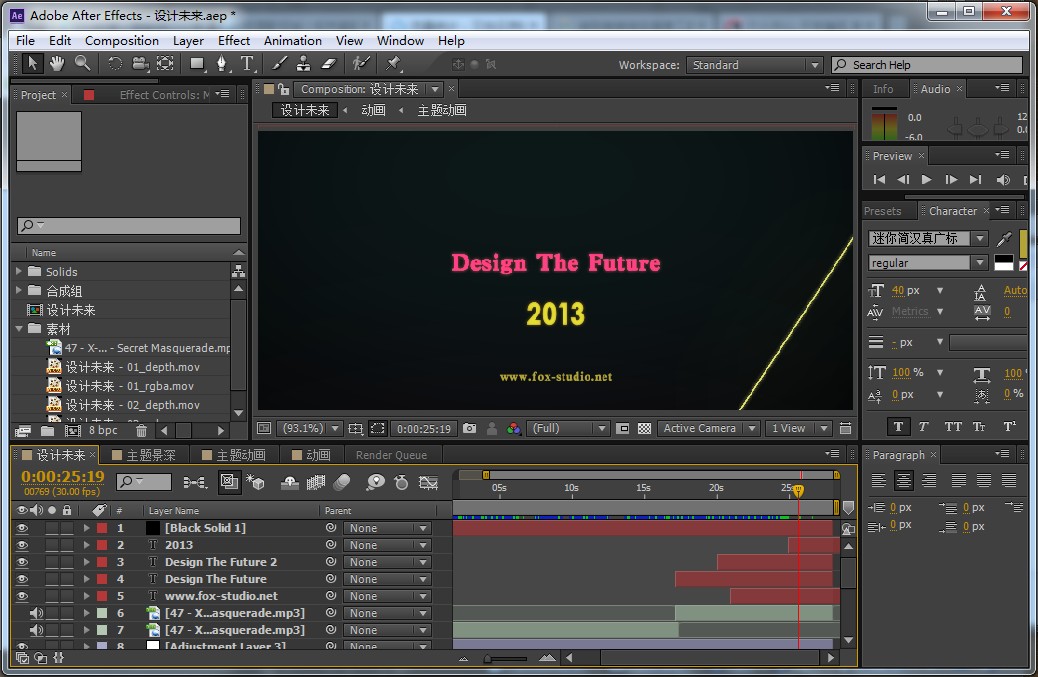Create a new folder in Project panel
This screenshot has width=1038, height=677.
pos(47,431)
